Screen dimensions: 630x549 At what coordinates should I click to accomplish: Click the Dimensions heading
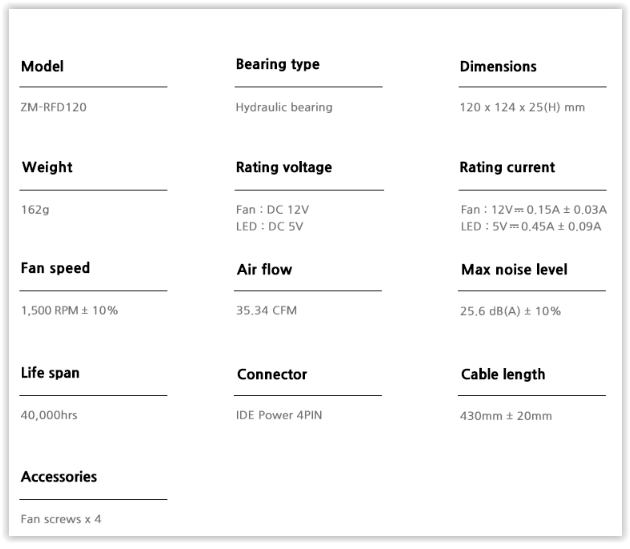(498, 67)
